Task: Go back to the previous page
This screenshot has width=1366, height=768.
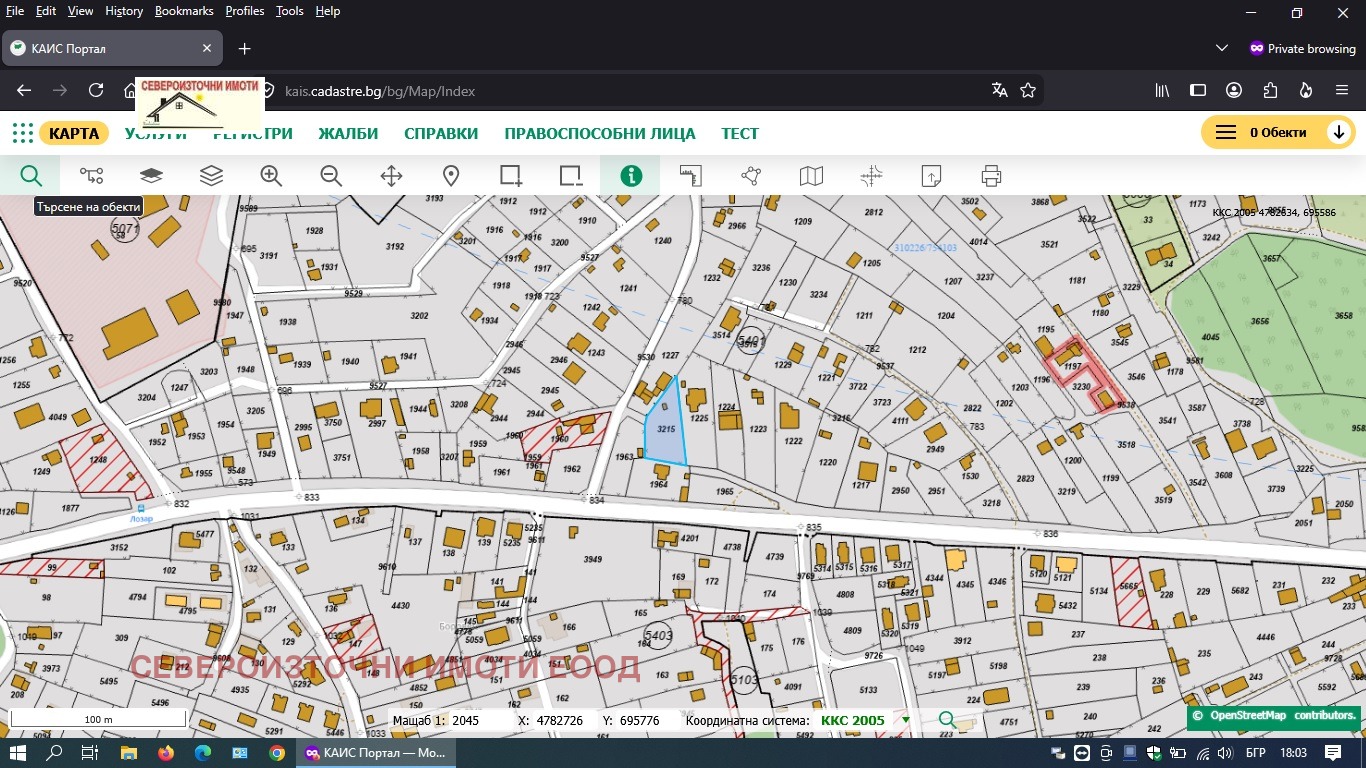Action: [25, 90]
